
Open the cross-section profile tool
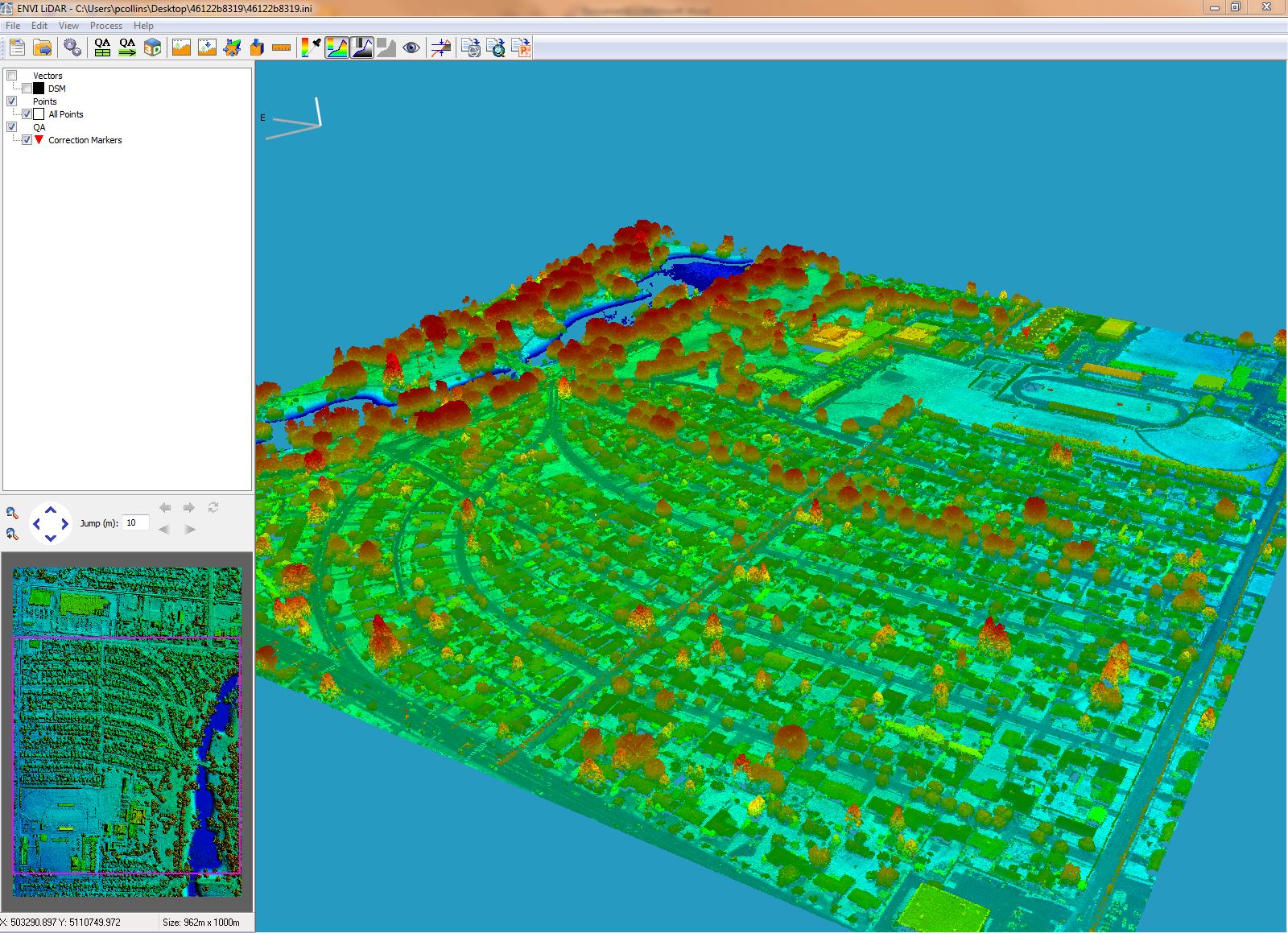(x=440, y=47)
